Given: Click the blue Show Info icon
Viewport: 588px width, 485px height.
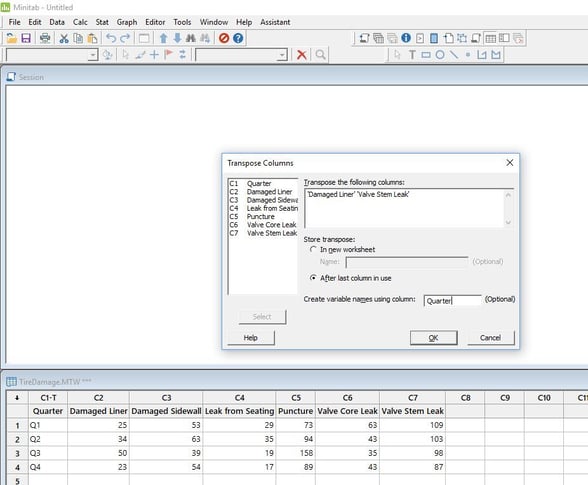Looking at the screenshot, I should coord(406,38).
